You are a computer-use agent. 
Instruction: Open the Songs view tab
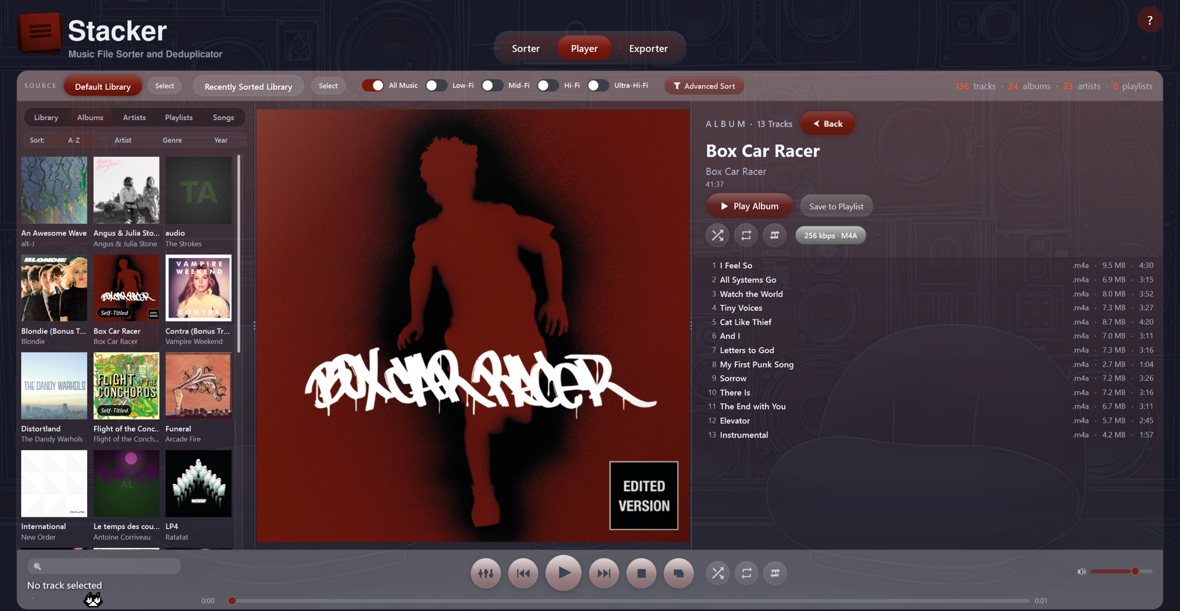pyautogui.click(x=224, y=117)
